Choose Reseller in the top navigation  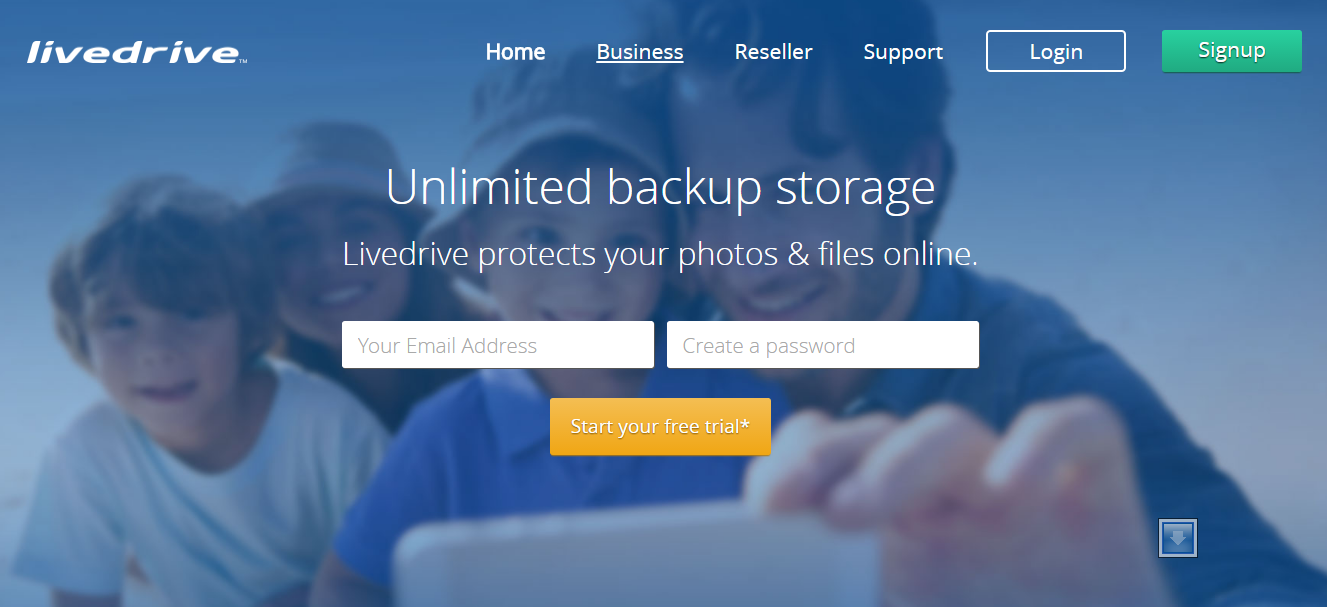(773, 52)
